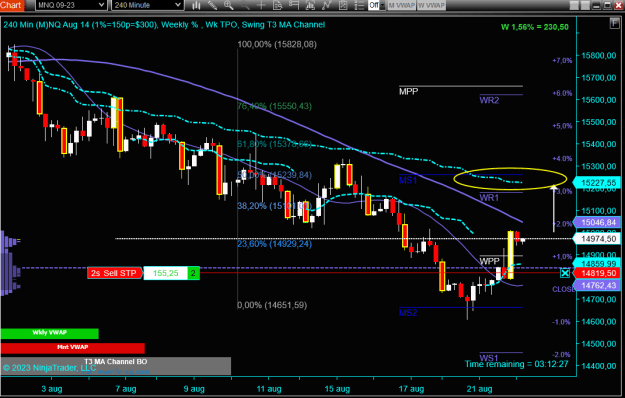Click the 15227,55 cyan price marker

pyautogui.click(x=597, y=183)
